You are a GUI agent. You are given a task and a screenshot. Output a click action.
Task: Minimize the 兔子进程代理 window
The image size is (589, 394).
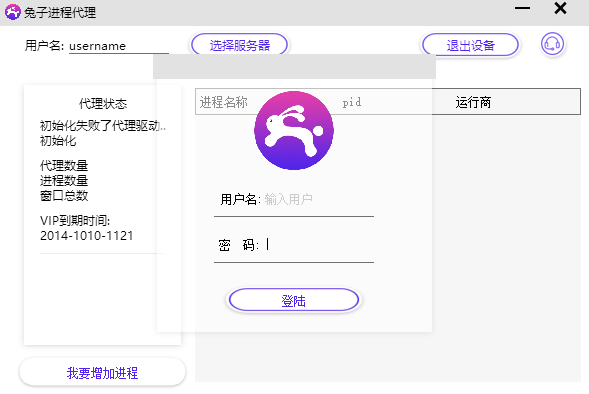click(x=522, y=8)
